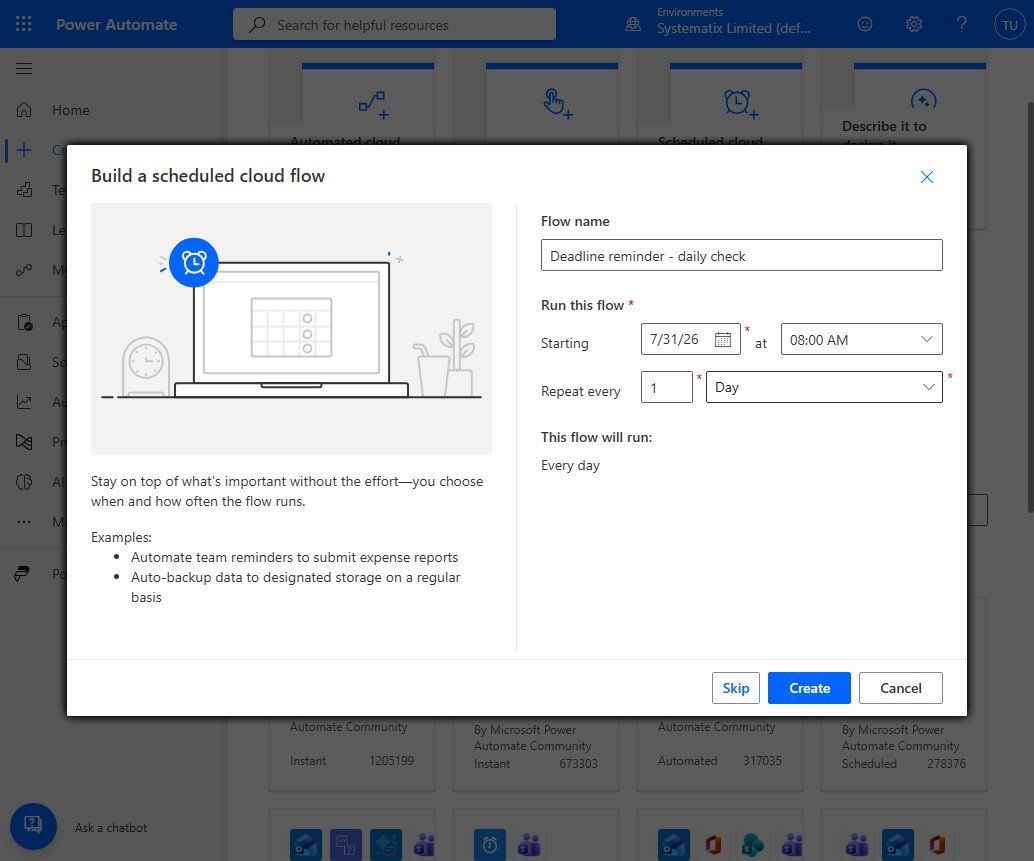Click the Process mining icon in sidebar
The width and height of the screenshot is (1034, 861).
tap(24, 442)
